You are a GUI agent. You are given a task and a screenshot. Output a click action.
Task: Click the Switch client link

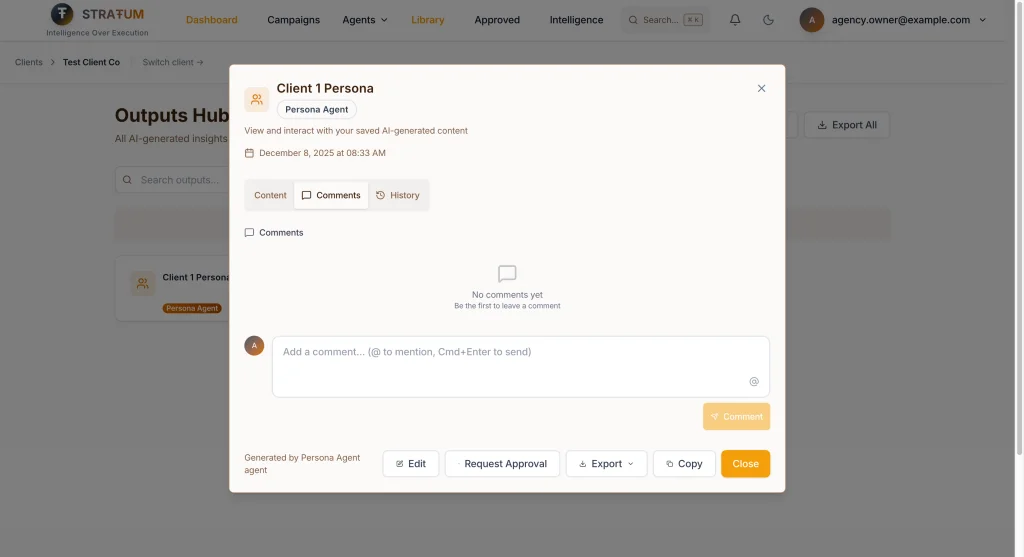click(173, 62)
